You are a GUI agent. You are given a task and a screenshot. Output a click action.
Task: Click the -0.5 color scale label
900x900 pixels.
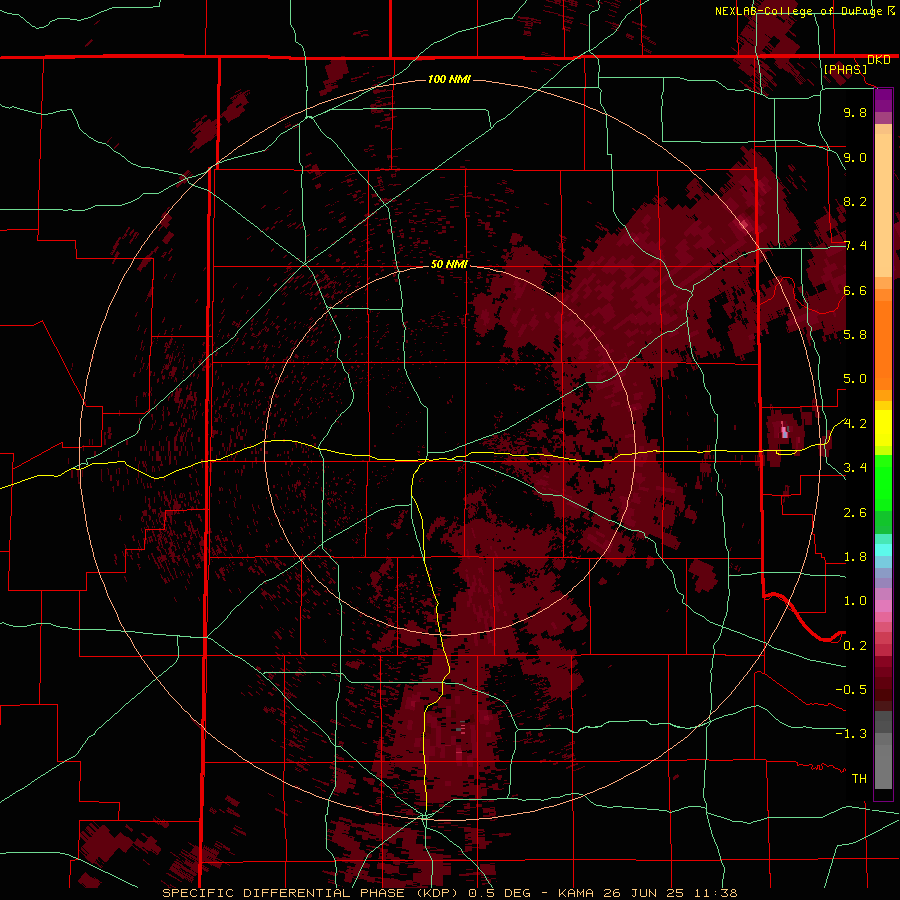coord(851,690)
